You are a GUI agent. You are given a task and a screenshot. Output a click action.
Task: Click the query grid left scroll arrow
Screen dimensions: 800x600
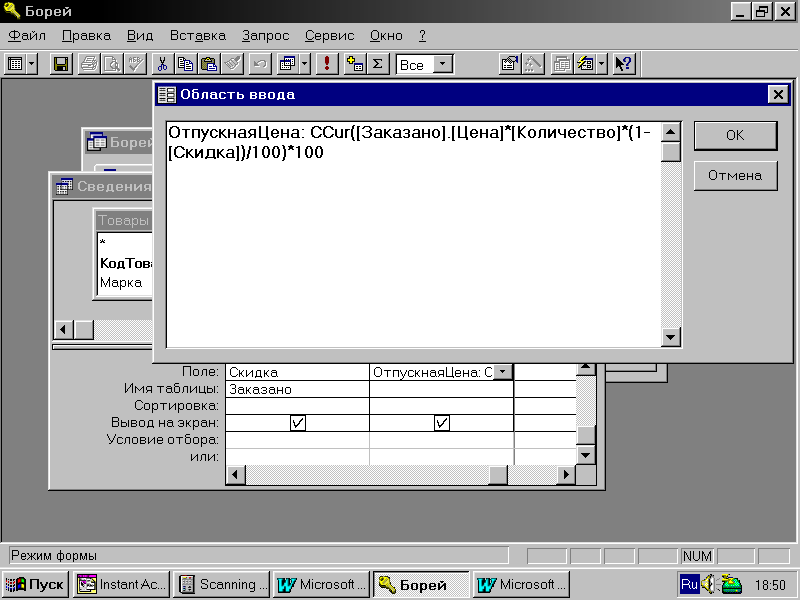coord(235,474)
